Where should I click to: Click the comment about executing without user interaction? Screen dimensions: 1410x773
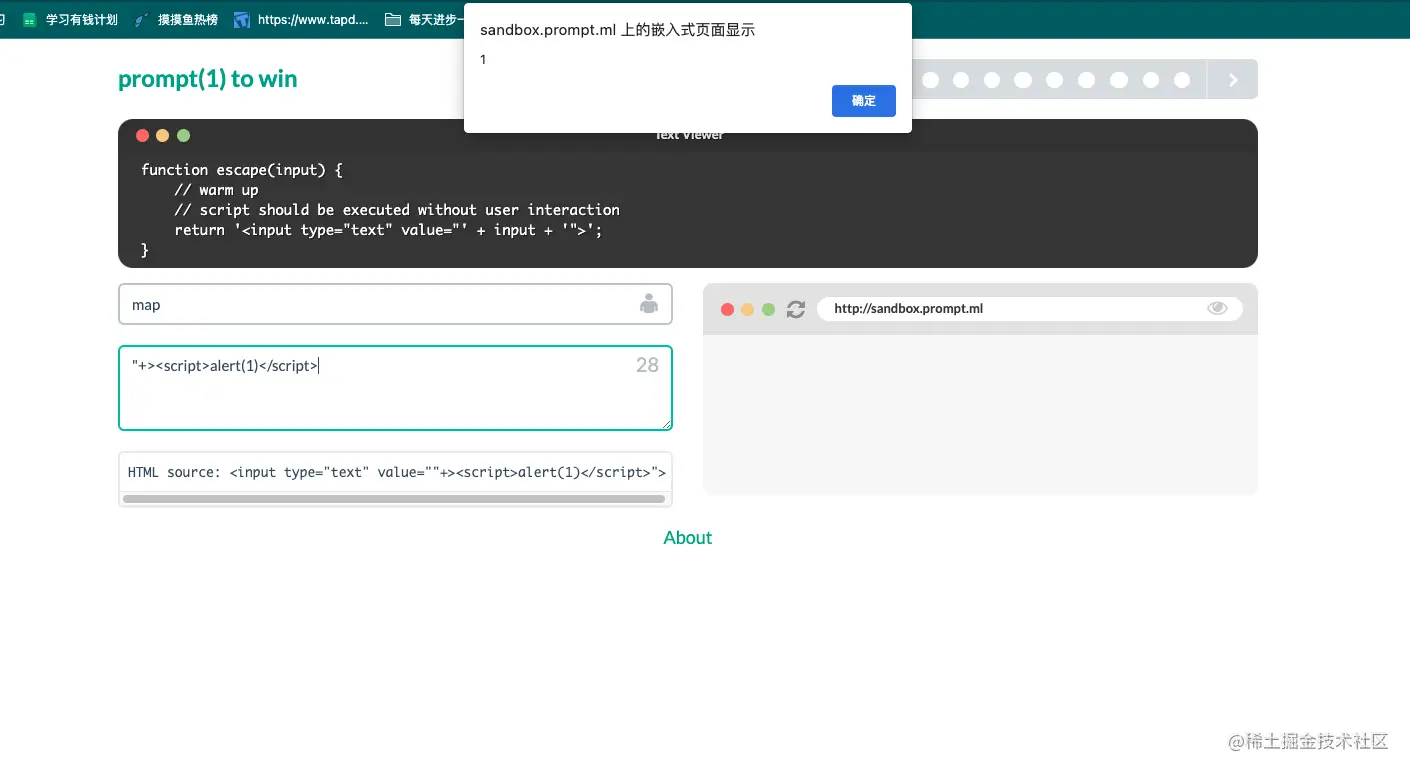[x=397, y=210]
